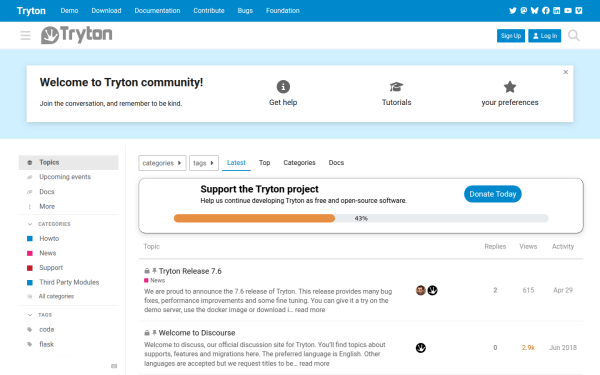Expand the More sidebar item
This screenshot has width=600, height=375.
coord(47,207)
